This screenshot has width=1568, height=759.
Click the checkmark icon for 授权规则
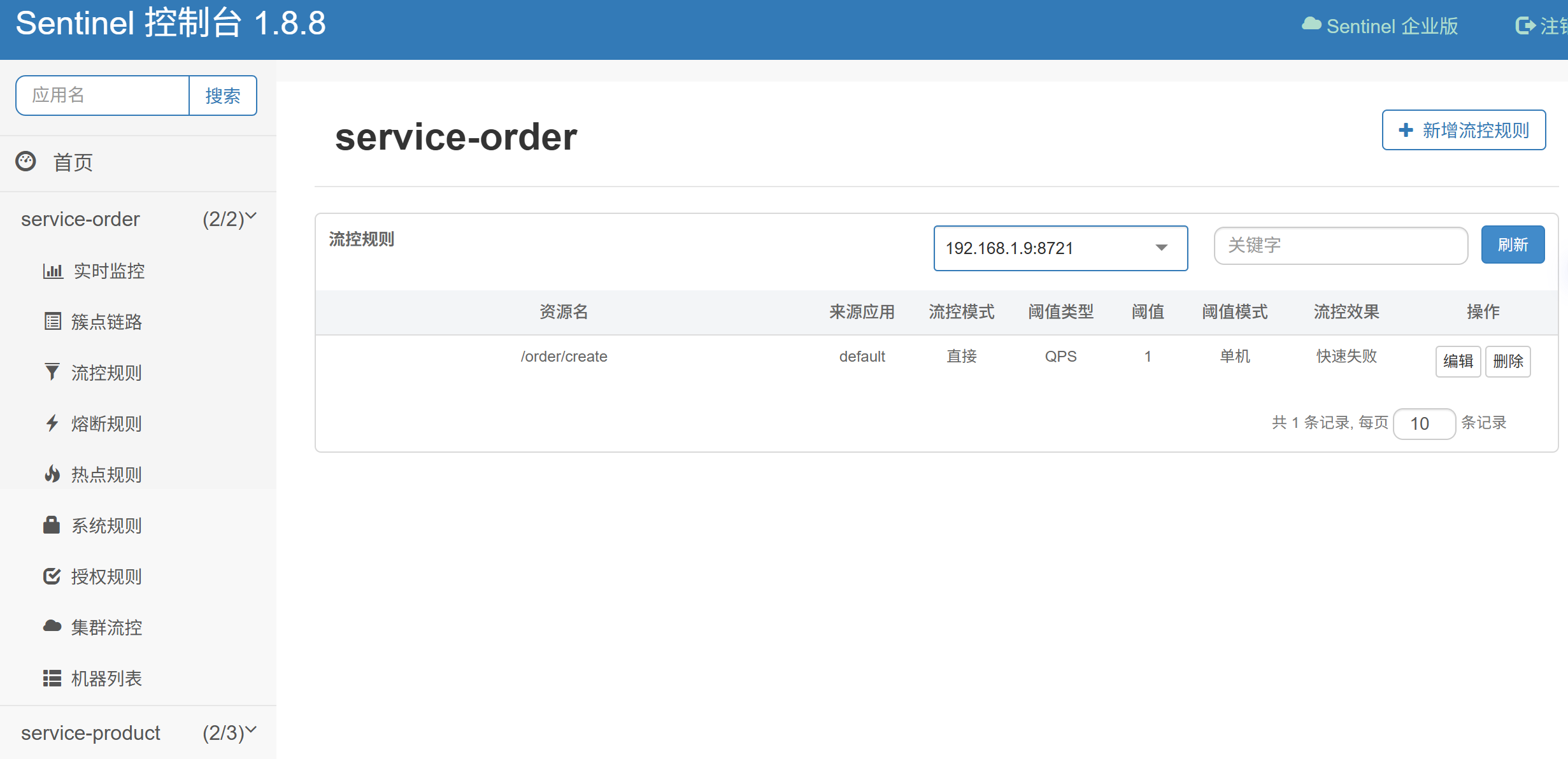tap(52, 576)
